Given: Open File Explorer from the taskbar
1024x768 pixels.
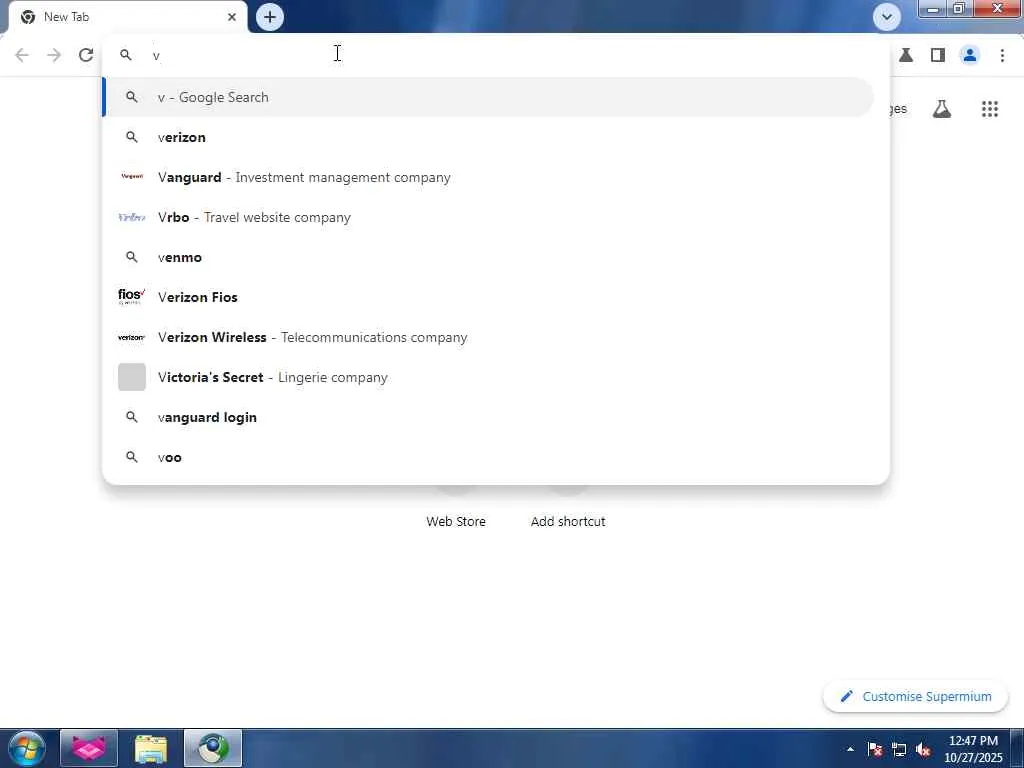Looking at the screenshot, I should [x=151, y=748].
